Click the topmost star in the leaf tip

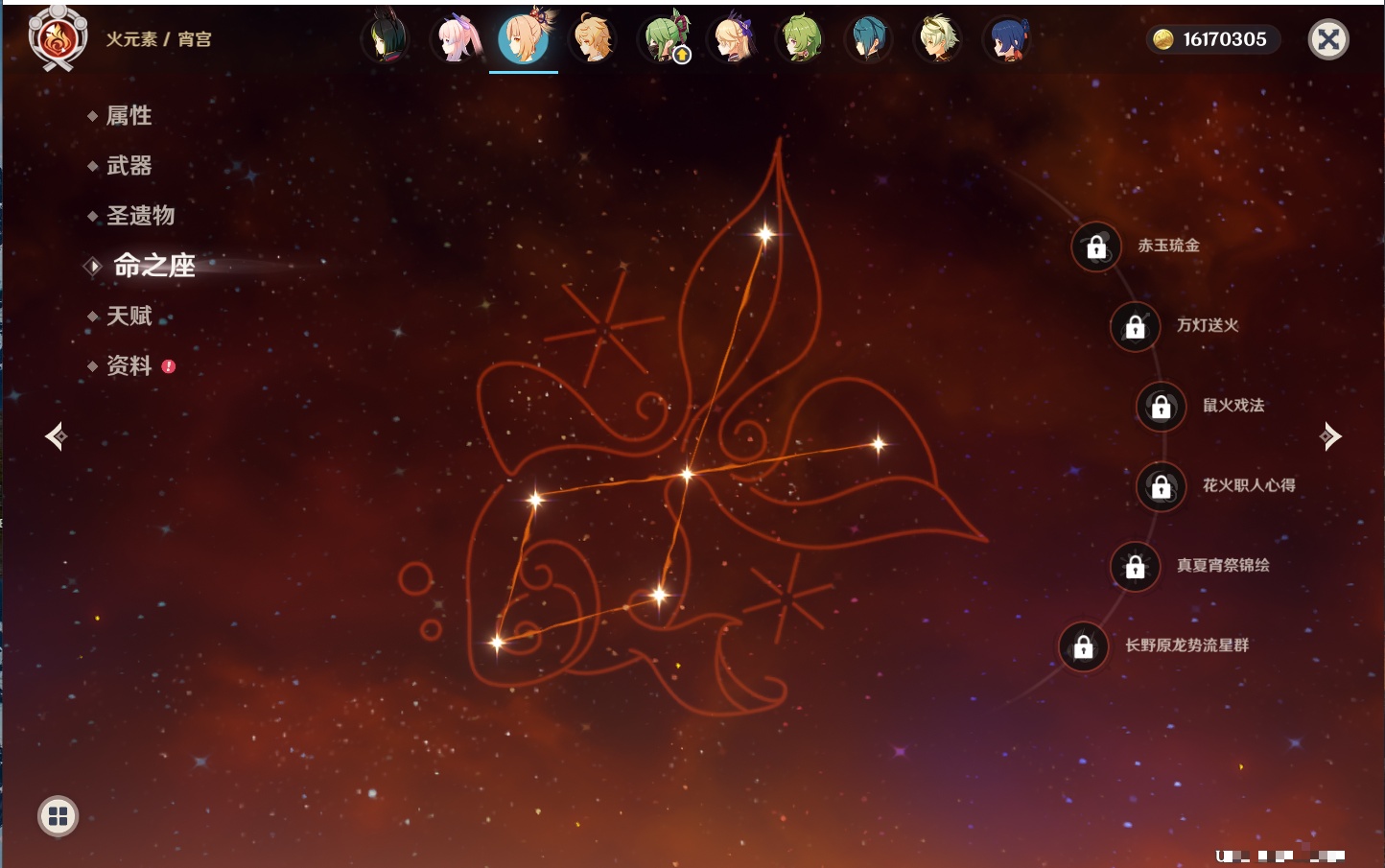click(x=765, y=234)
